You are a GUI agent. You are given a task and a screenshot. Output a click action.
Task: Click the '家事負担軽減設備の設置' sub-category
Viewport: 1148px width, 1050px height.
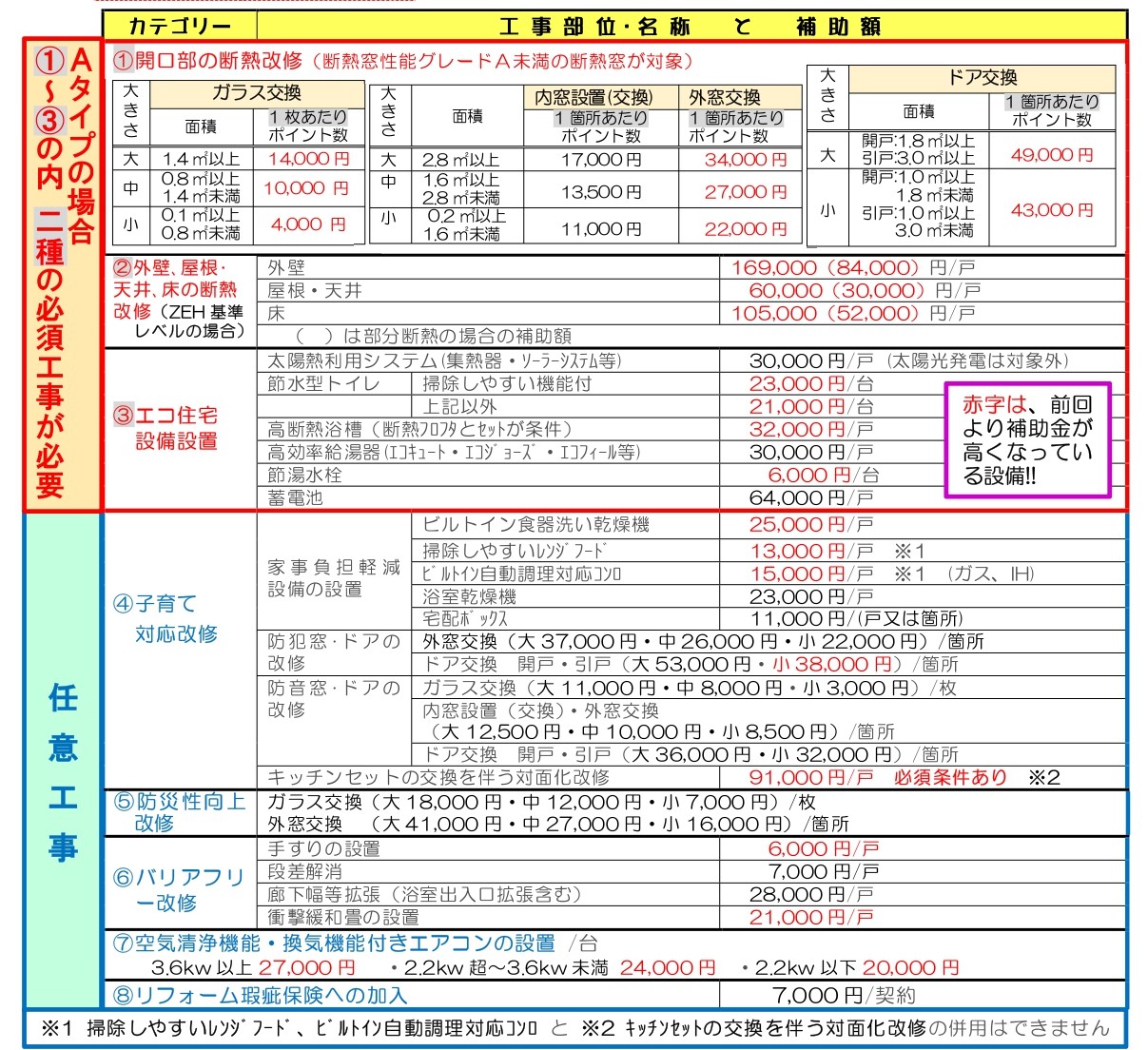[x=334, y=577]
